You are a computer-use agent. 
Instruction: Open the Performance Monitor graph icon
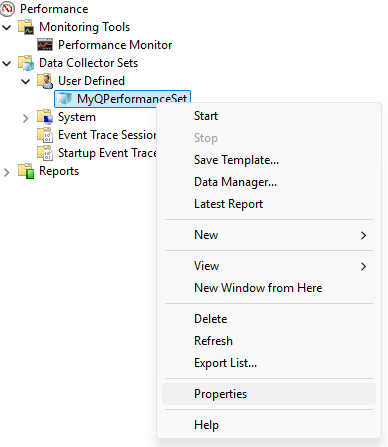(45, 45)
